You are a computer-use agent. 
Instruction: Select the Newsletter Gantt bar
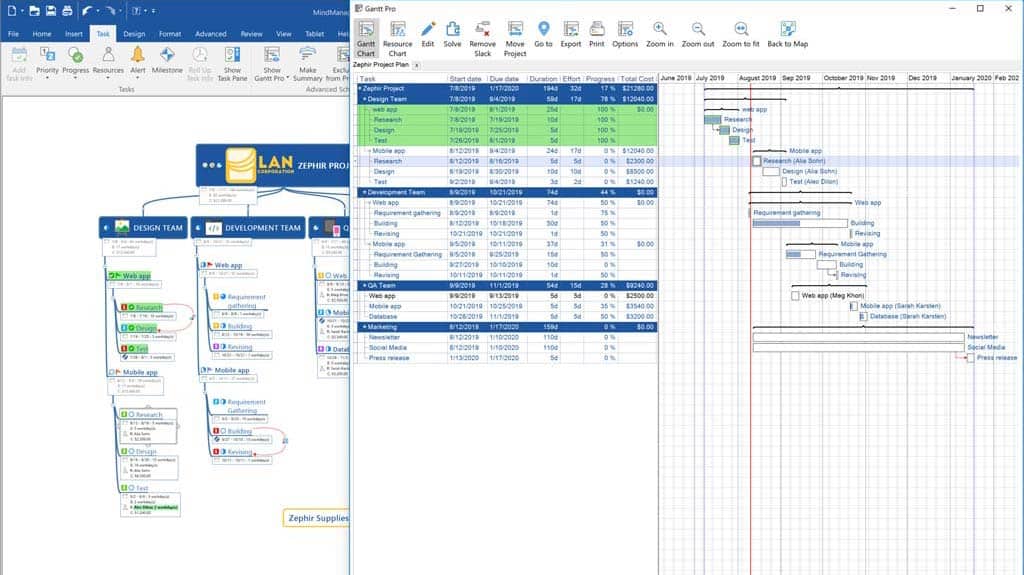coord(859,337)
